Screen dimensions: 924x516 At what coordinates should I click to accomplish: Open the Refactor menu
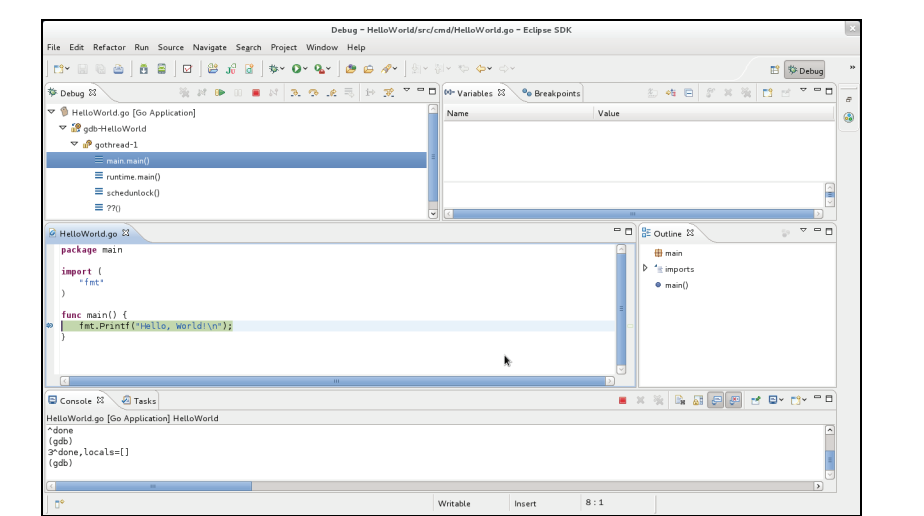click(x=109, y=47)
